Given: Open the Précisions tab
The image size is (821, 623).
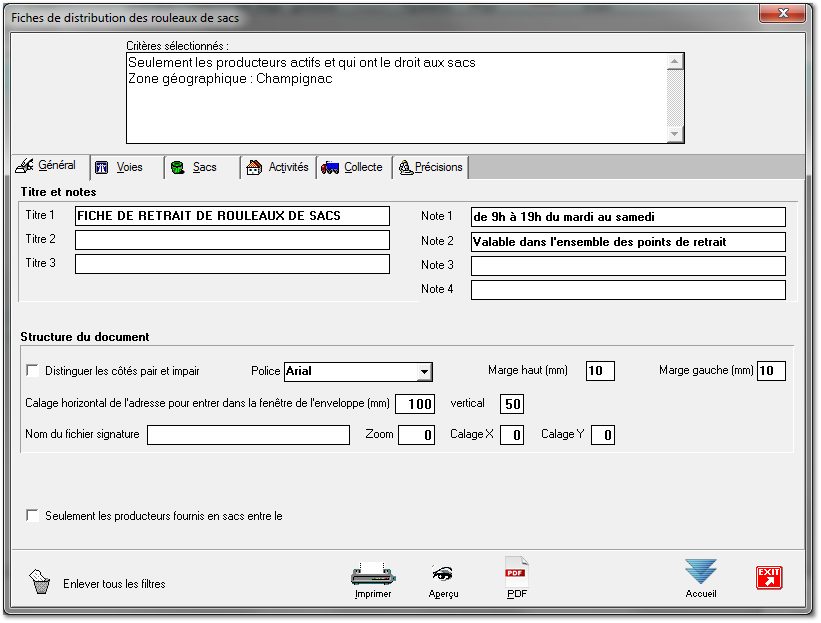Looking at the screenshot, I should click(x=430, y=167).
